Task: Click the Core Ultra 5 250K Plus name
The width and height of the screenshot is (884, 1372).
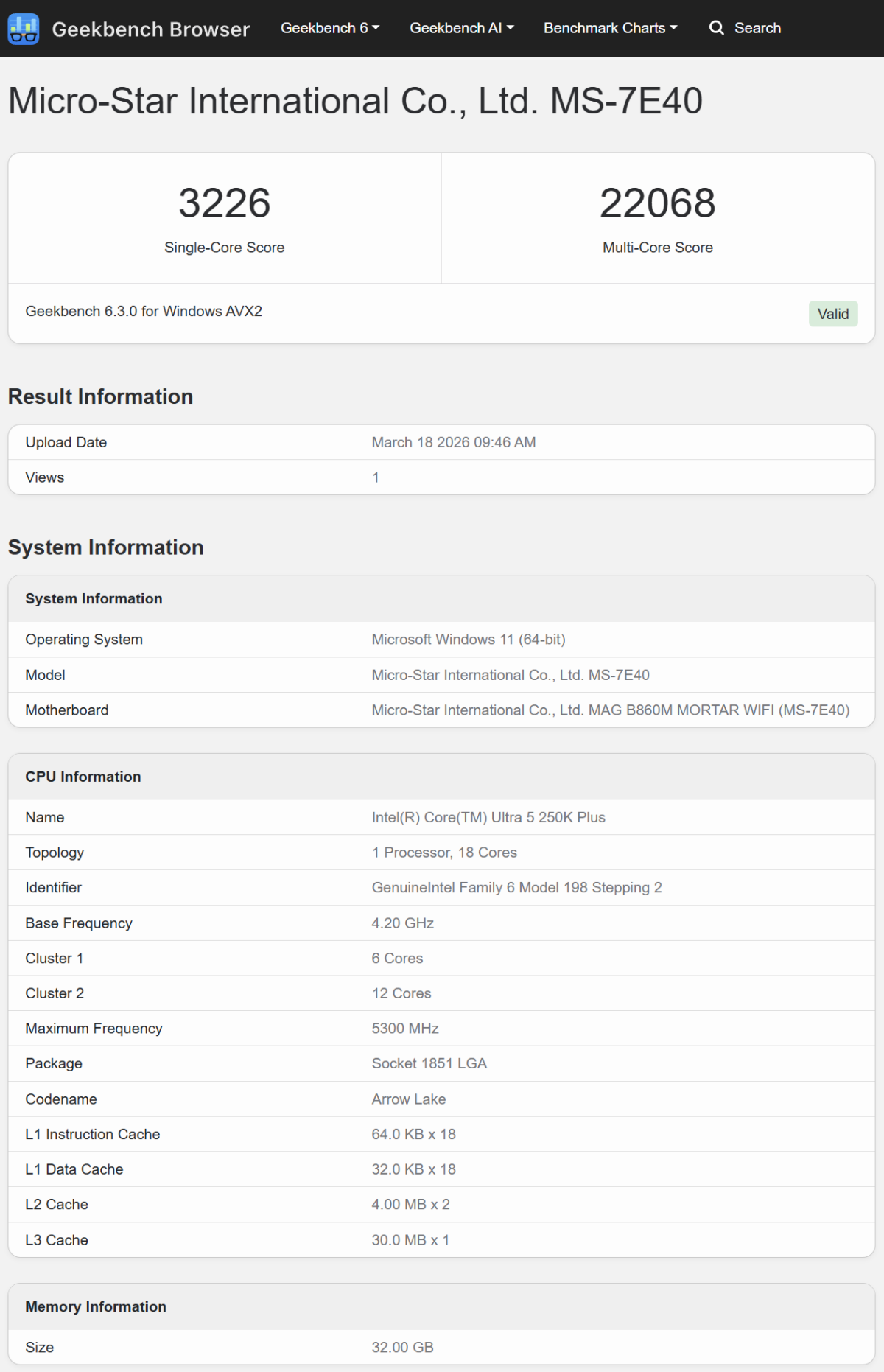Action: point(488,817)
